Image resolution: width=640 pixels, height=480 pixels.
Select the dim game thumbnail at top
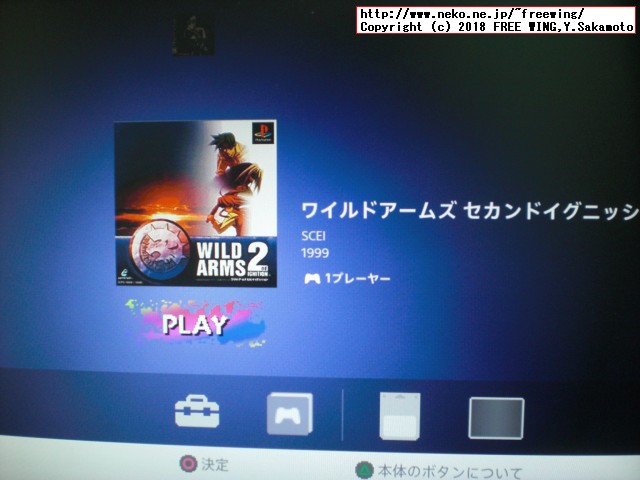pos(194,35)
